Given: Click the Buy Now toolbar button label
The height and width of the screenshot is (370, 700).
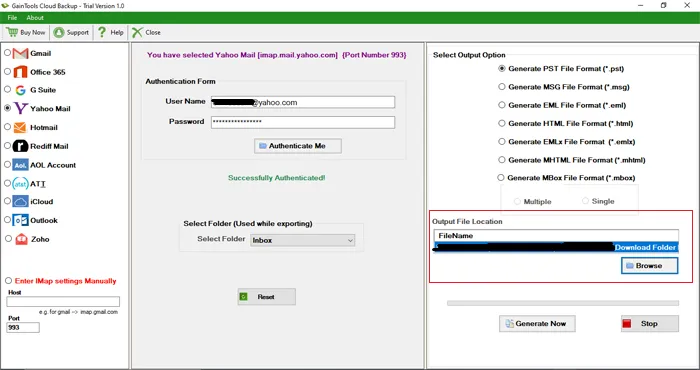Looking at the screenshot, I should click(33, 32).
